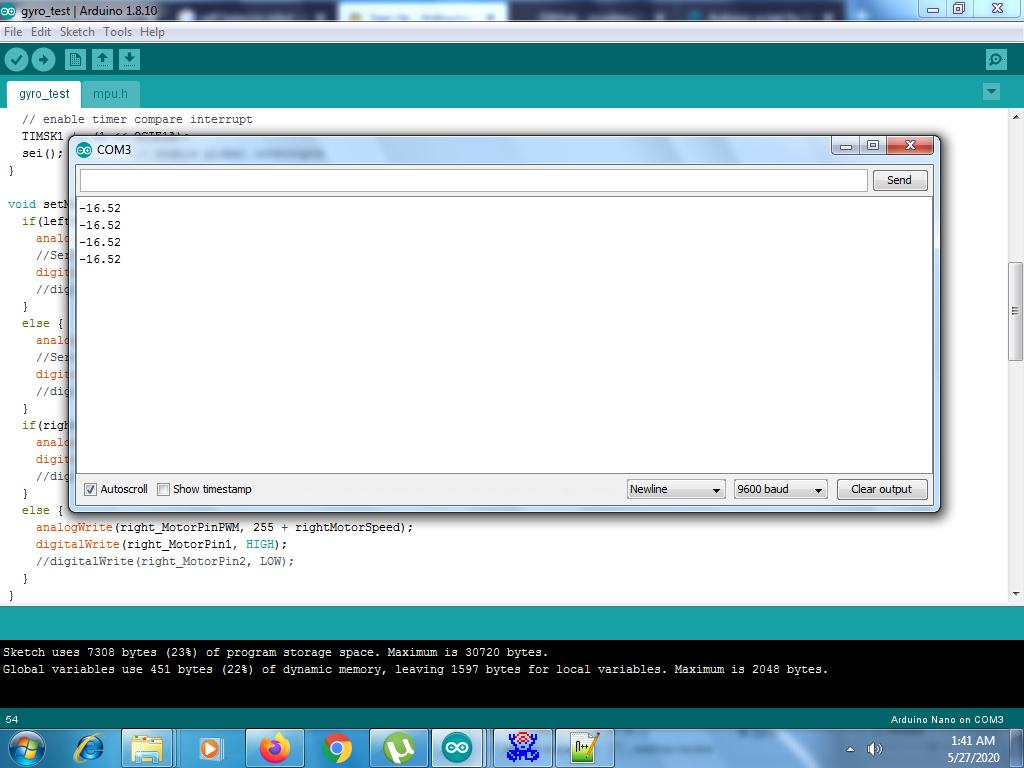
Task: Click the Sketch uses 7308 bytes console line
Action: pos(276,652)
